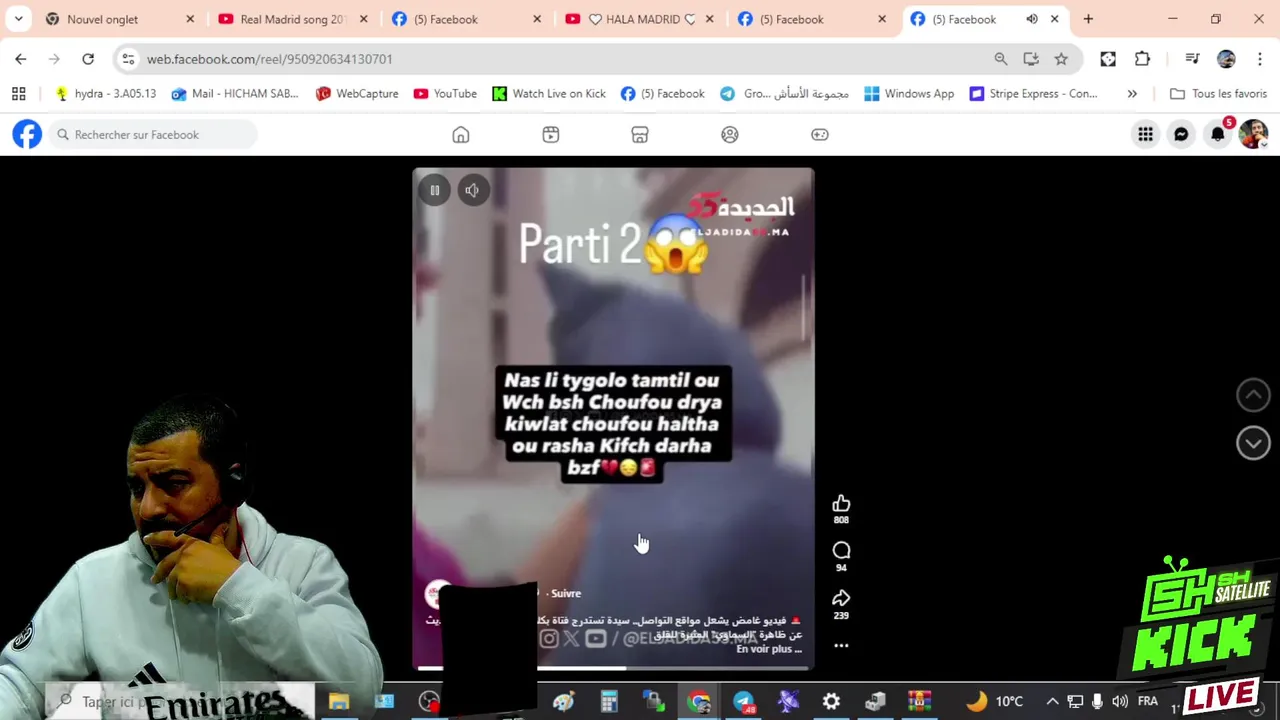Open Stripe Express bookmark
Viewport: 1280px width, 720px height.
pyautogui.click(x=1033, y=93)
